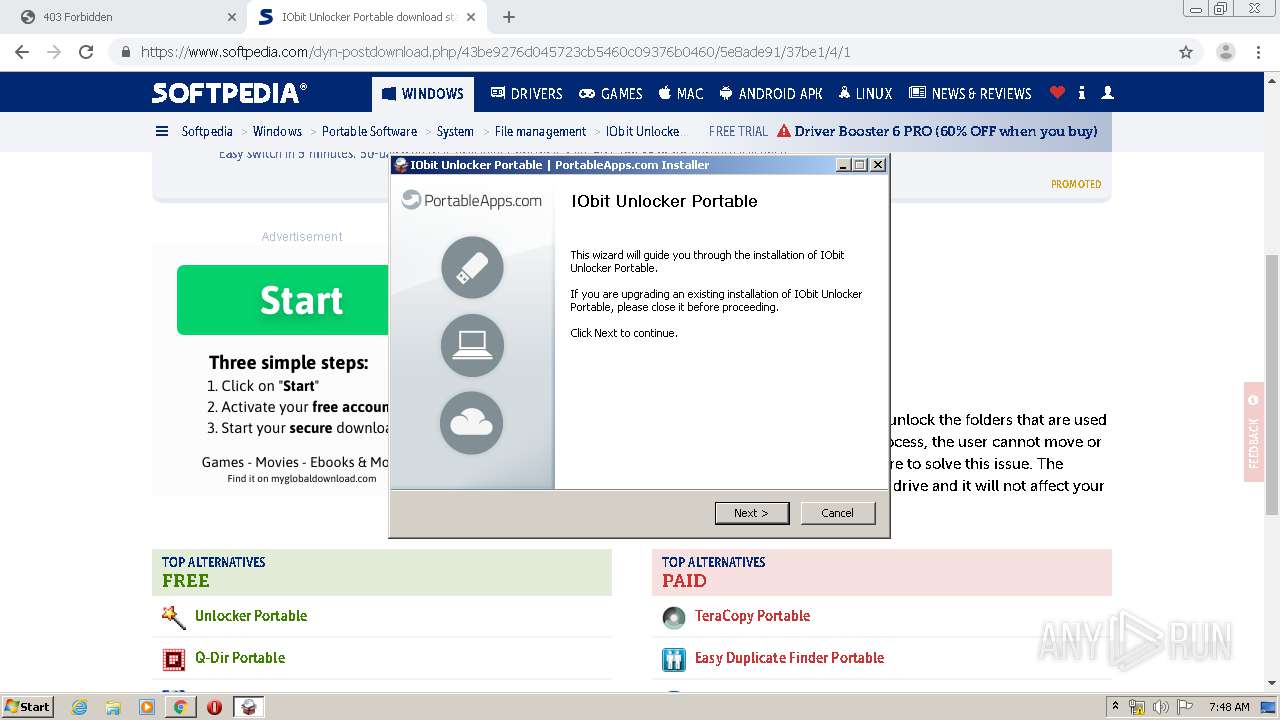The width and height of the screenshot is (1280, 720).
Task: Open NEWS & REVIEWS section
Action: tap(970, 93)
